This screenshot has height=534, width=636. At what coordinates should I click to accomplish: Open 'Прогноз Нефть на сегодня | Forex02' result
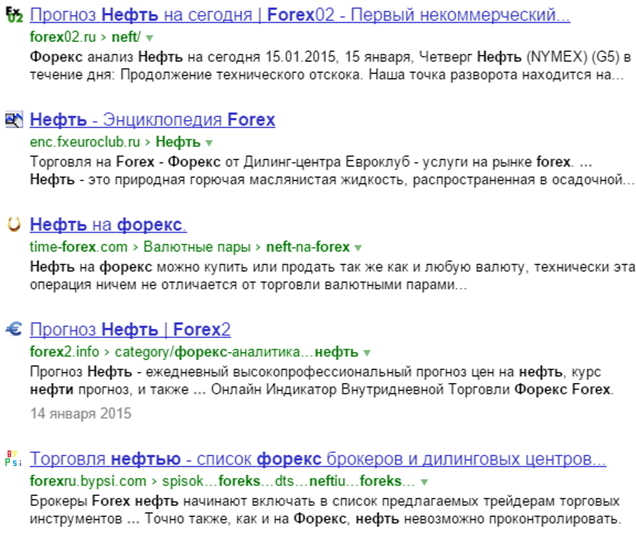point(300,15)
